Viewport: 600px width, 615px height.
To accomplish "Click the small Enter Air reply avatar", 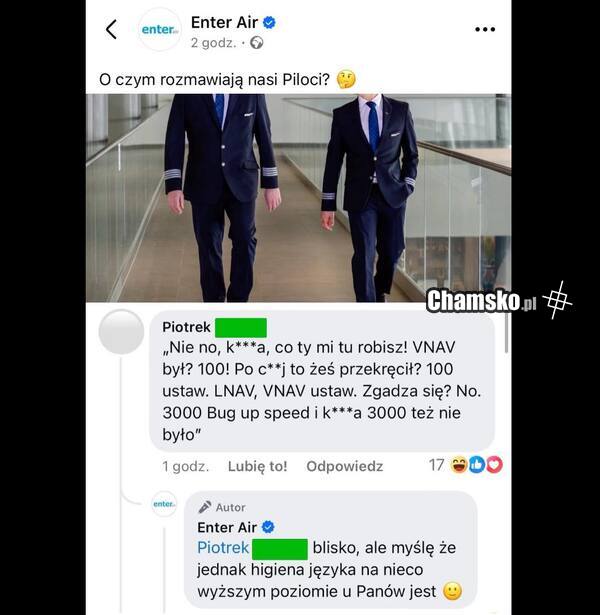I will pos(164,504).
